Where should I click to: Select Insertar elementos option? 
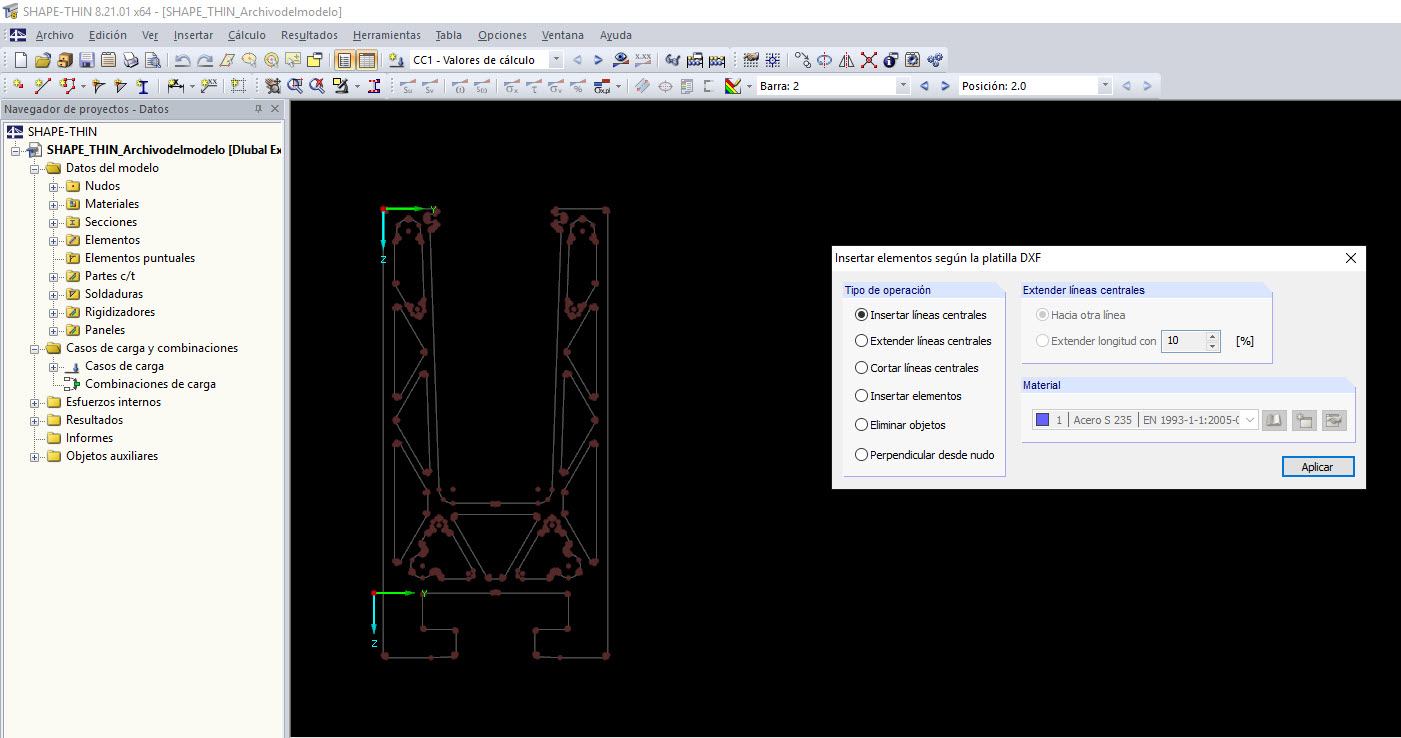(908, 396)
